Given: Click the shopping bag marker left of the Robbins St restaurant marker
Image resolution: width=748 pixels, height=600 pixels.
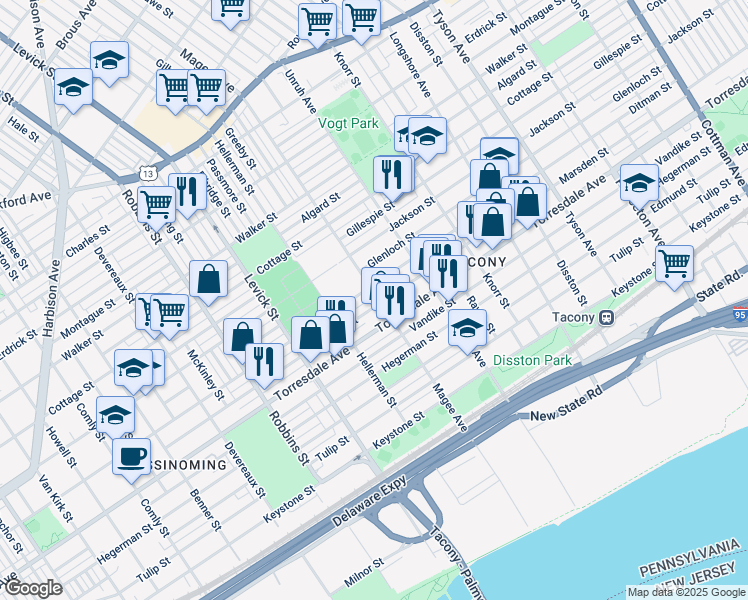Looking at the screenshot, I should pos(242,337).
